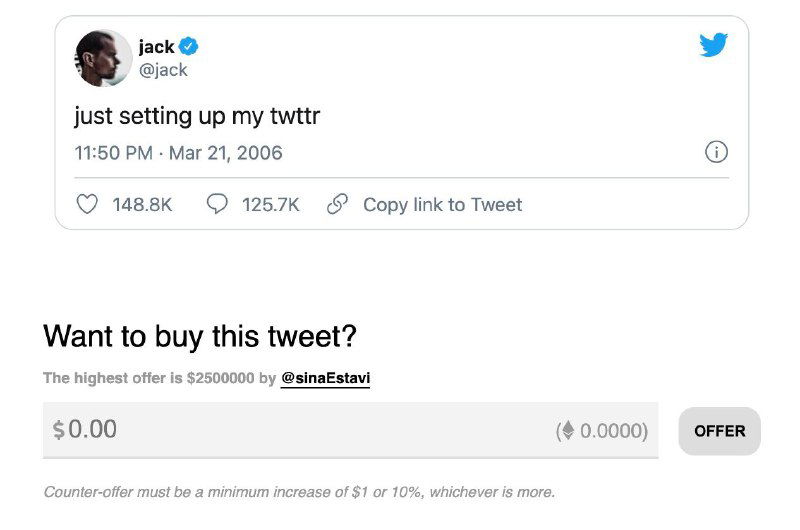Viewport: 800px width, 530px height.
Task: Click the Twitter bird logo
Action: (x=713, y=45)
